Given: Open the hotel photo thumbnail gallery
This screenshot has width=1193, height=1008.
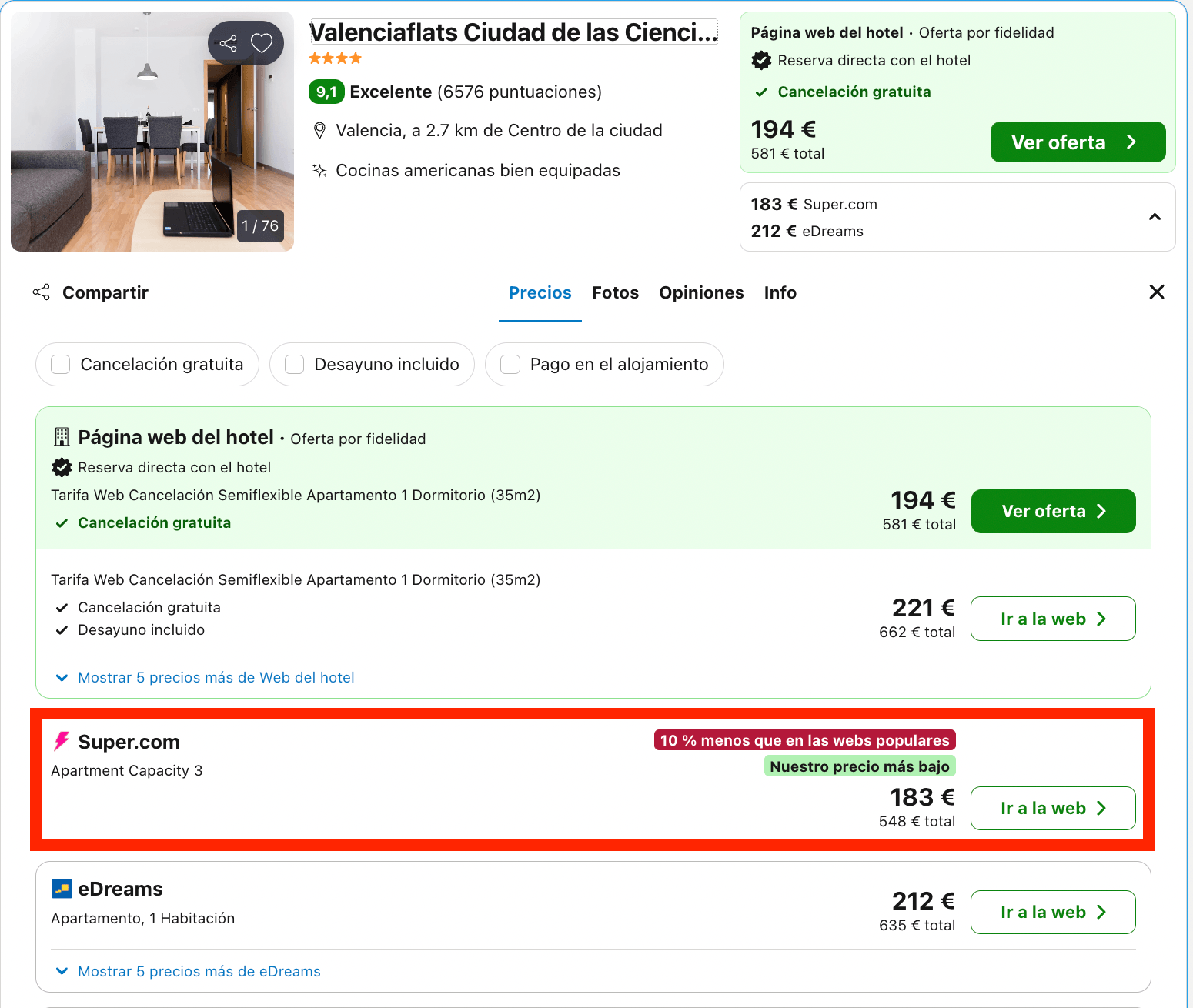Looking at the screenshot, I should 152,132.
